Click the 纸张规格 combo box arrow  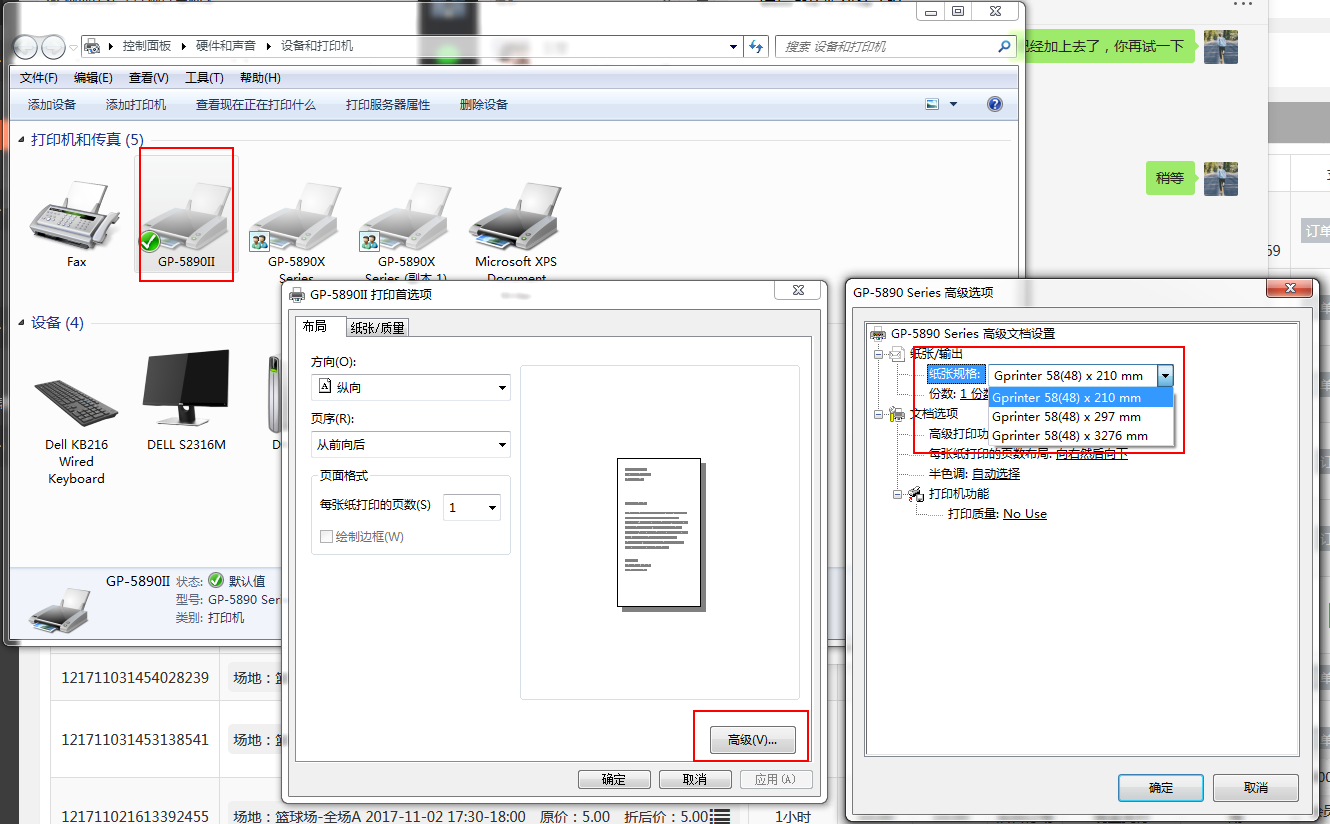click(x=1164, y=375)
